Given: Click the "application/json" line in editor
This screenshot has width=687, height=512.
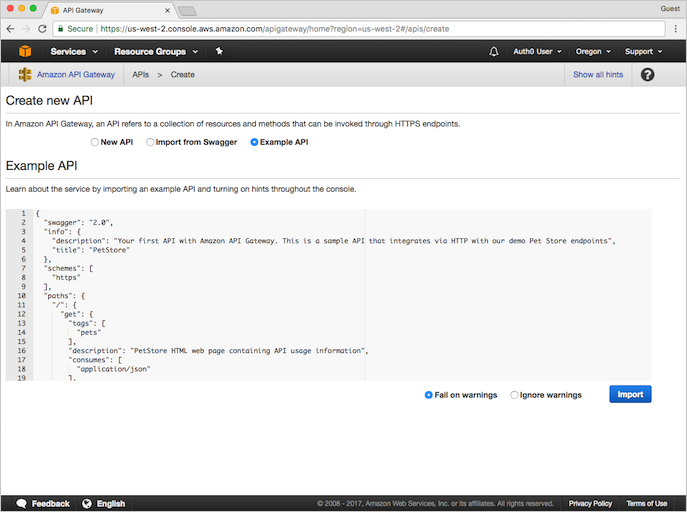Looking at the screenshot, I should click(x=113, y=369).
